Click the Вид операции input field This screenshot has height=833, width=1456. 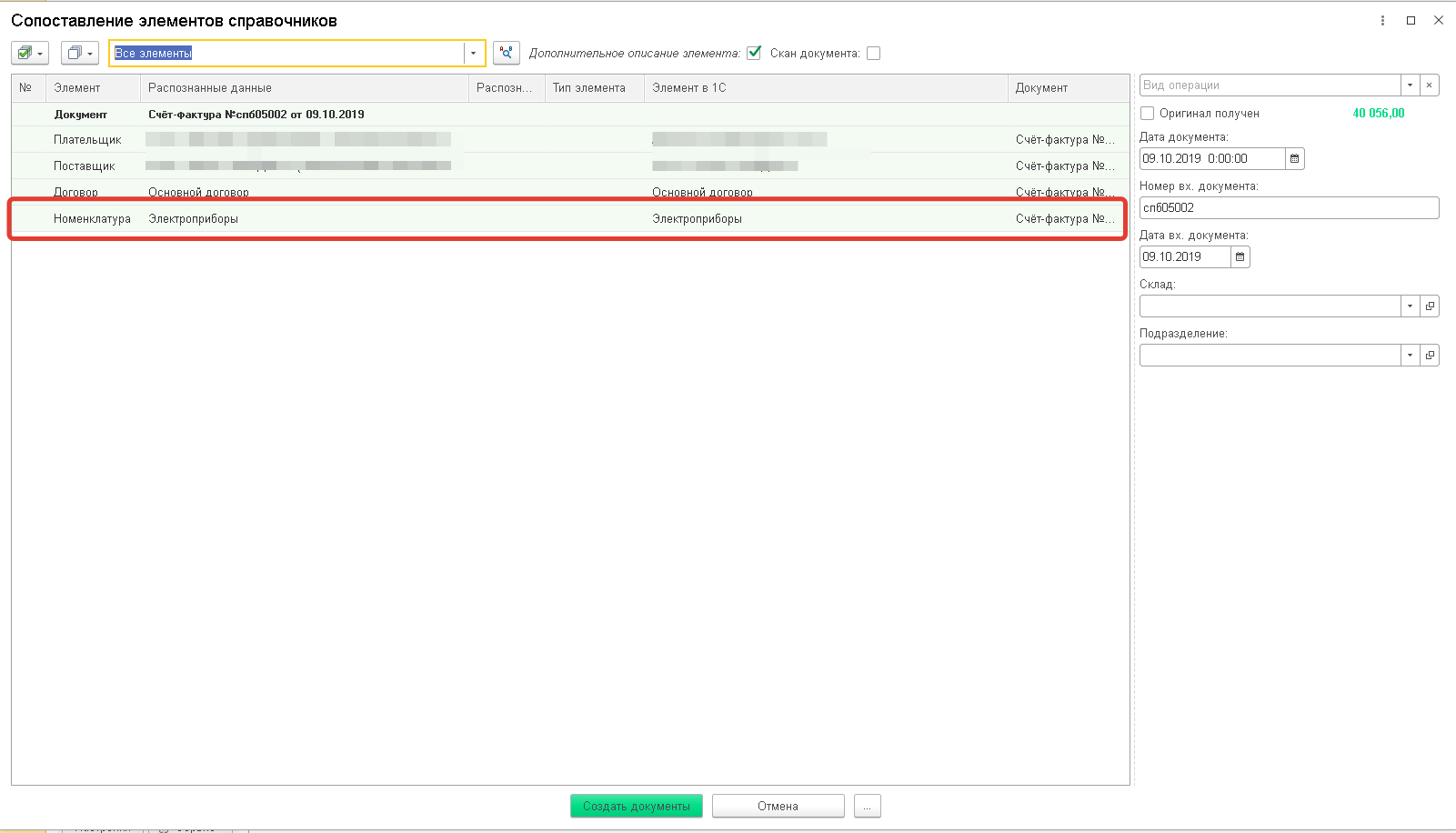(1270, 85)
